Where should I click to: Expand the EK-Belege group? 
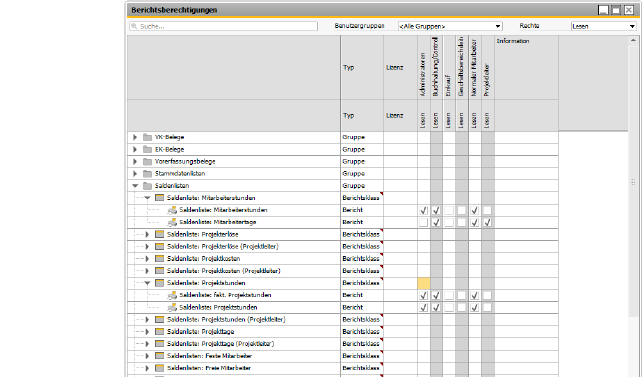(x=135, y=149)
